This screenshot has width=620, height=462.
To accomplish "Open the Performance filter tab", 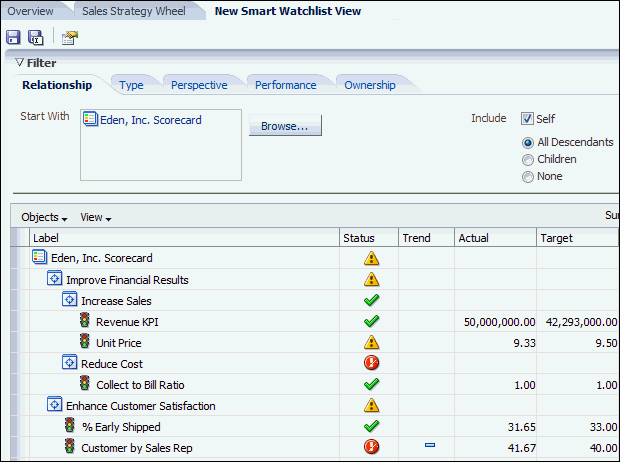I will point(285,85).
